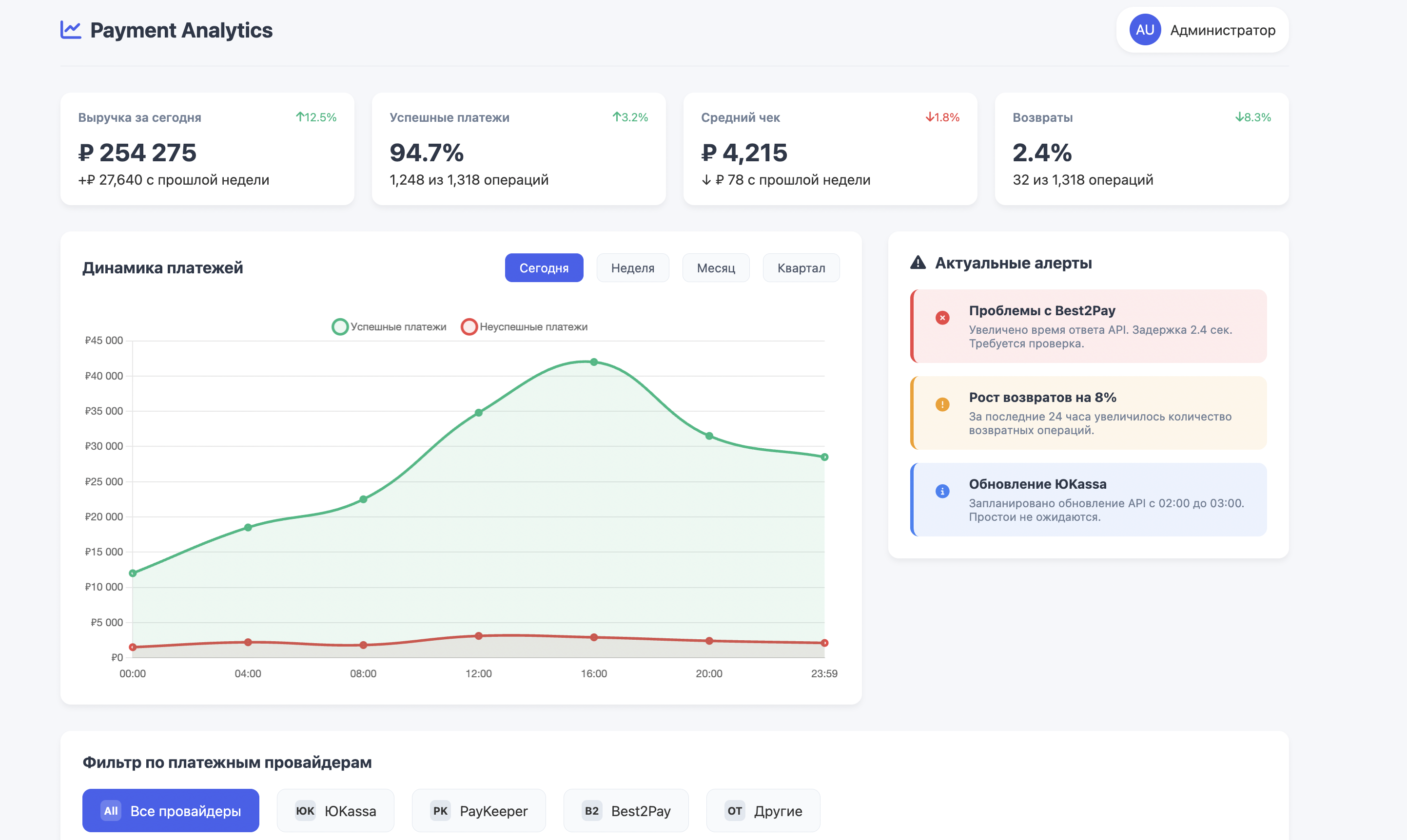Click the 08:00 point on successful payments line

point(364,499)
